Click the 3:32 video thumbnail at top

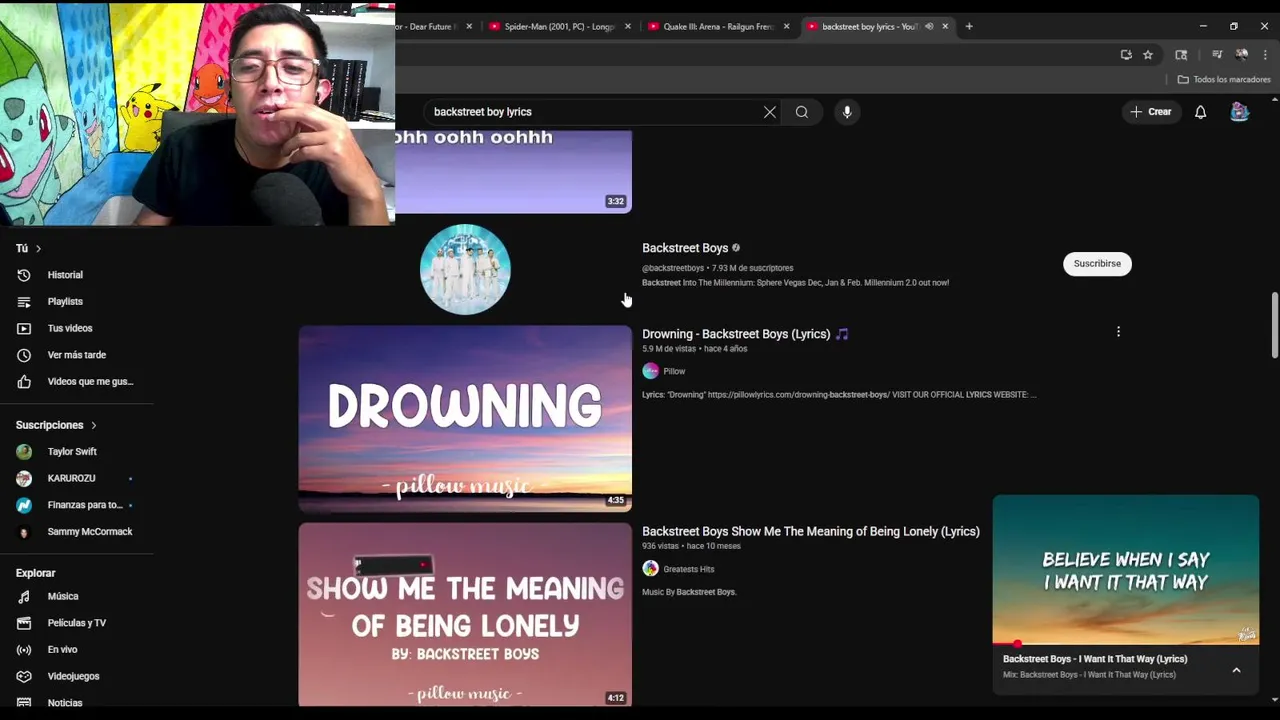513,171
